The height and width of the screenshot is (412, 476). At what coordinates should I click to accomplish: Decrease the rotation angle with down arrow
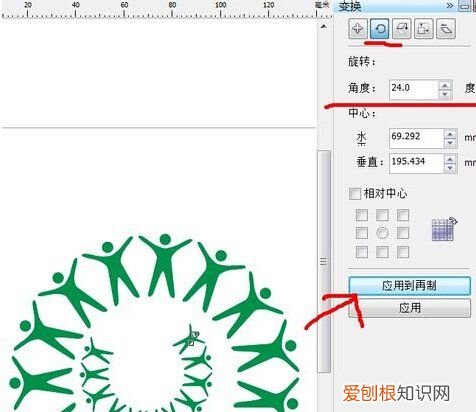pos(445,94)
